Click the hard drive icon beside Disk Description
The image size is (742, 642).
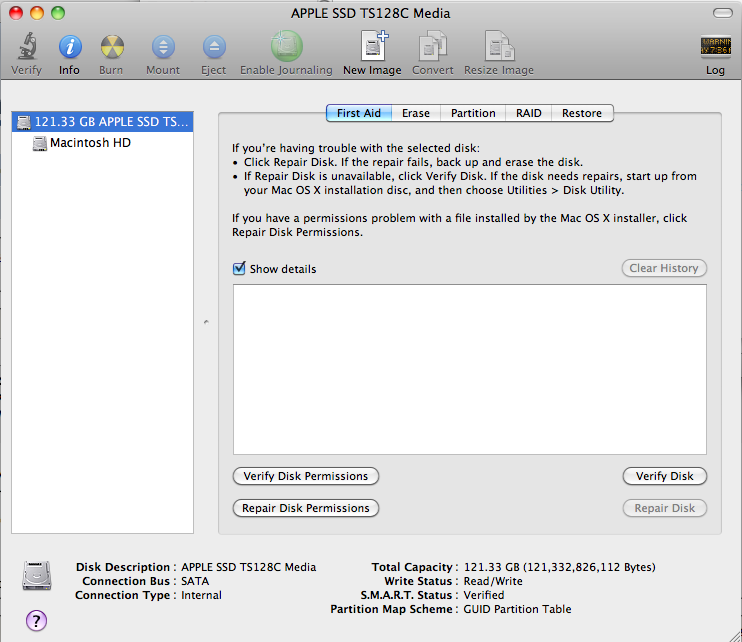37,575
